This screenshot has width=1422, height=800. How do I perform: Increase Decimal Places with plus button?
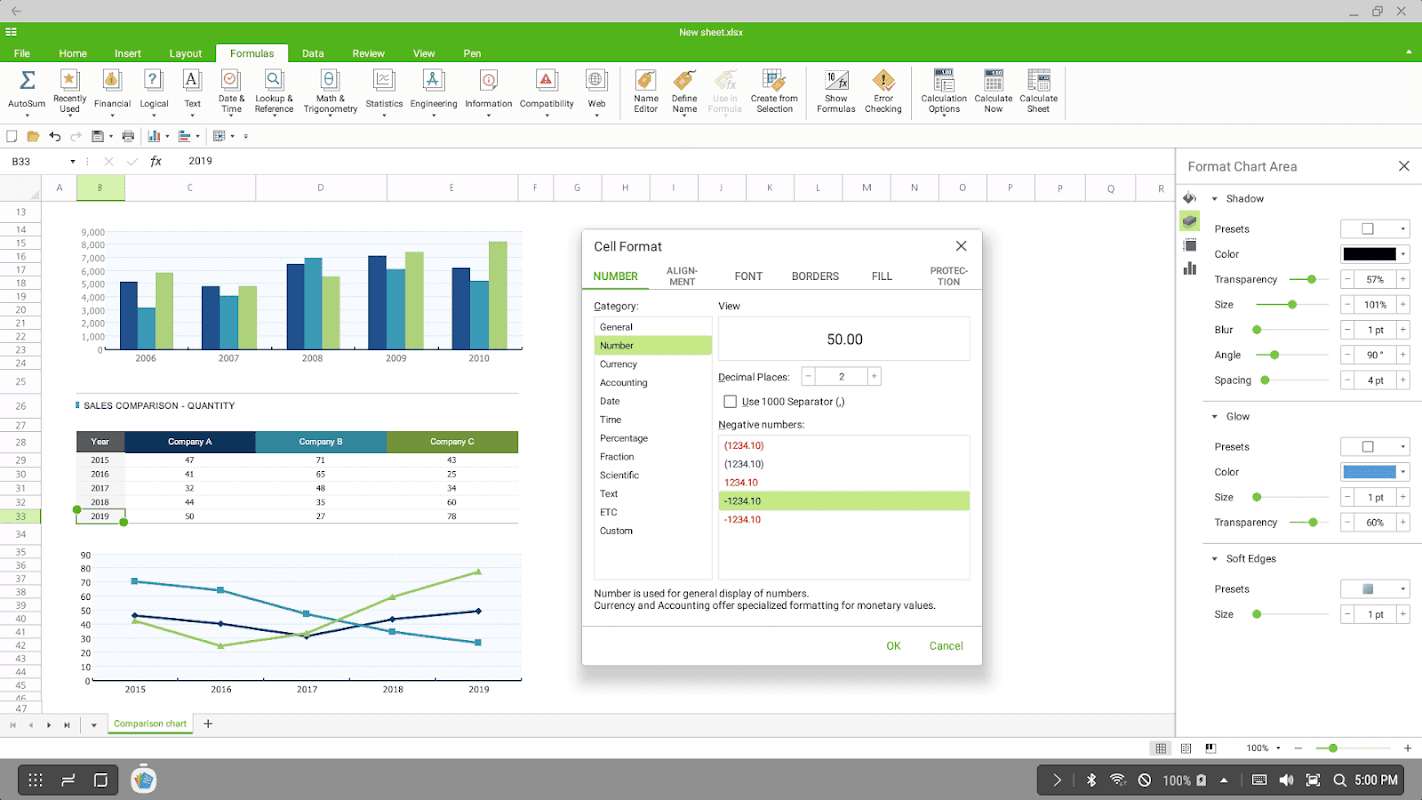pos(874,377)
